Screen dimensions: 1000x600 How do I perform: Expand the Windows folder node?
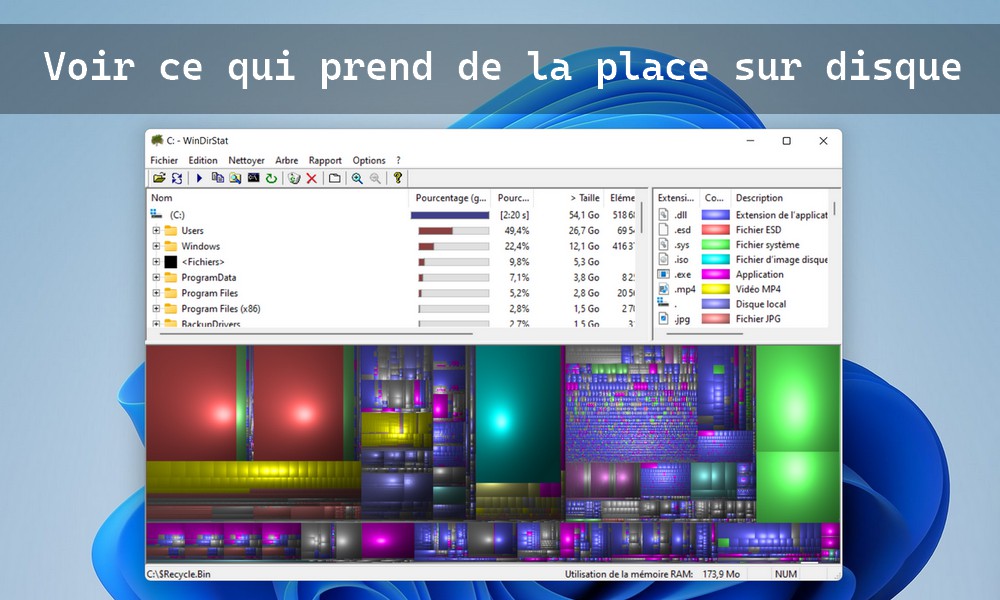point(156,246)
